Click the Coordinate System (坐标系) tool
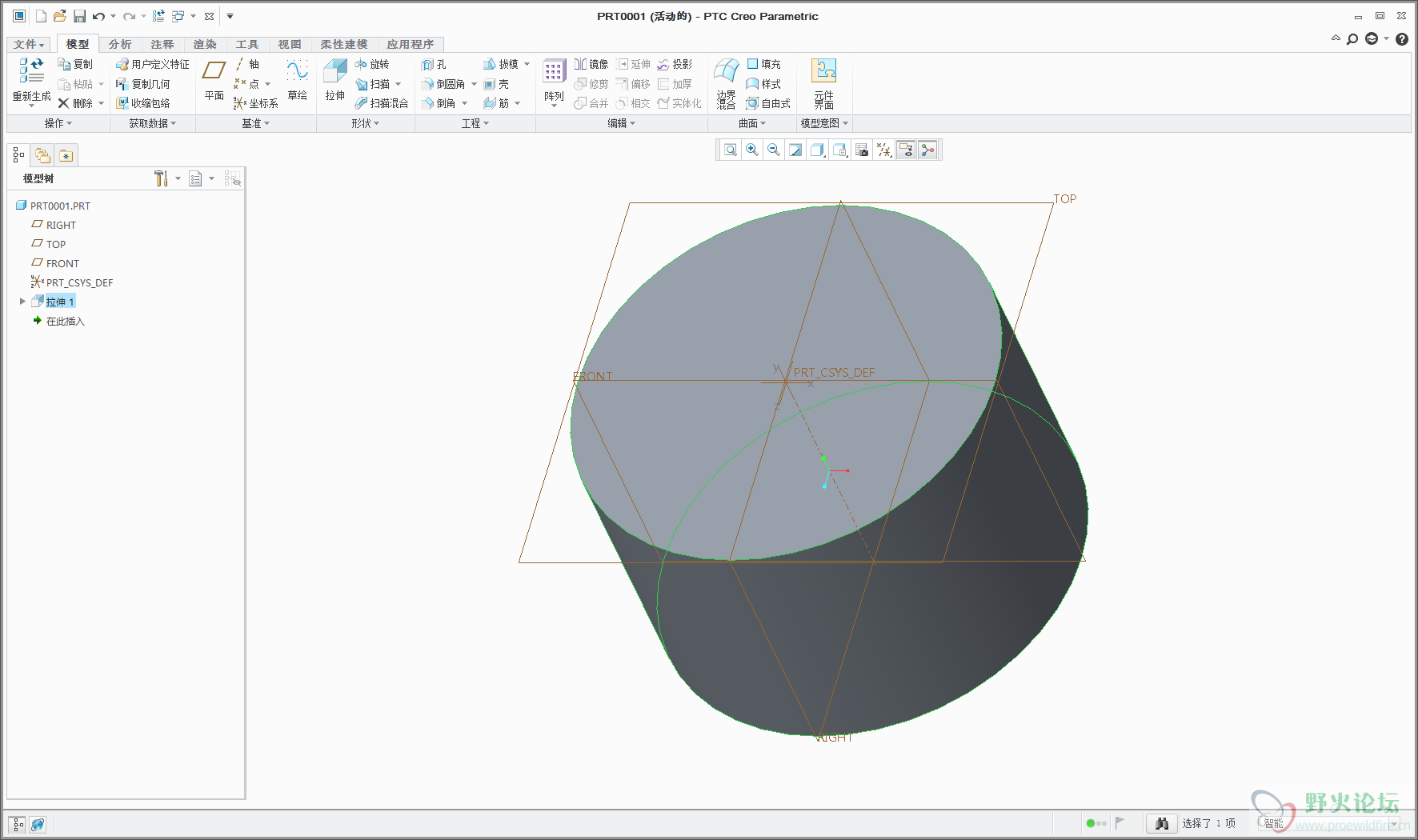The height and width of the screenshot is (840, 1418). pyautogui.click(x=255, y=103)
